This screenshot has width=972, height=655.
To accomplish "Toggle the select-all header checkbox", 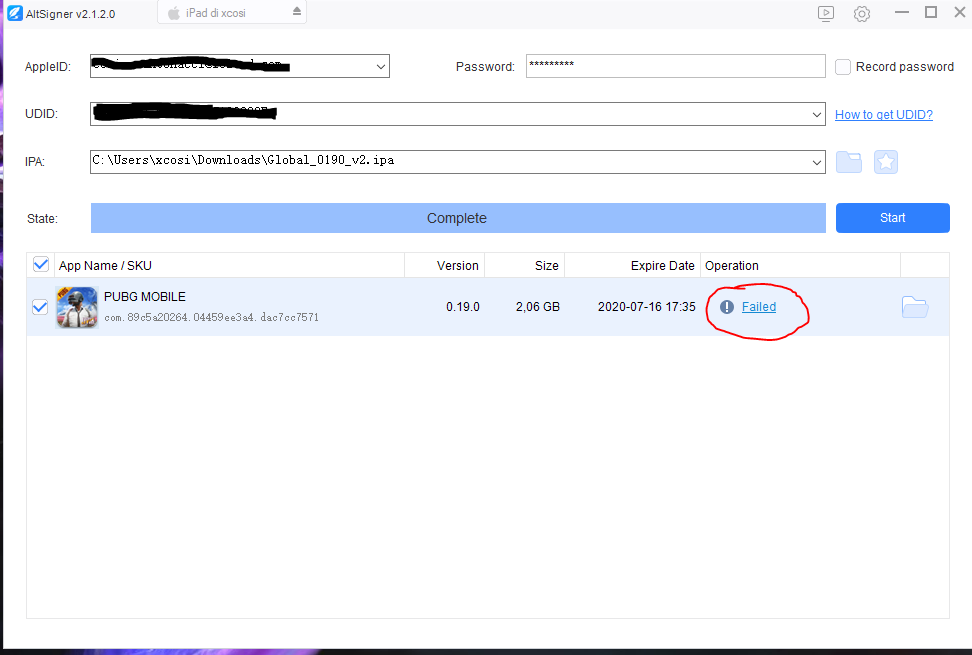I will pos(41,265).
